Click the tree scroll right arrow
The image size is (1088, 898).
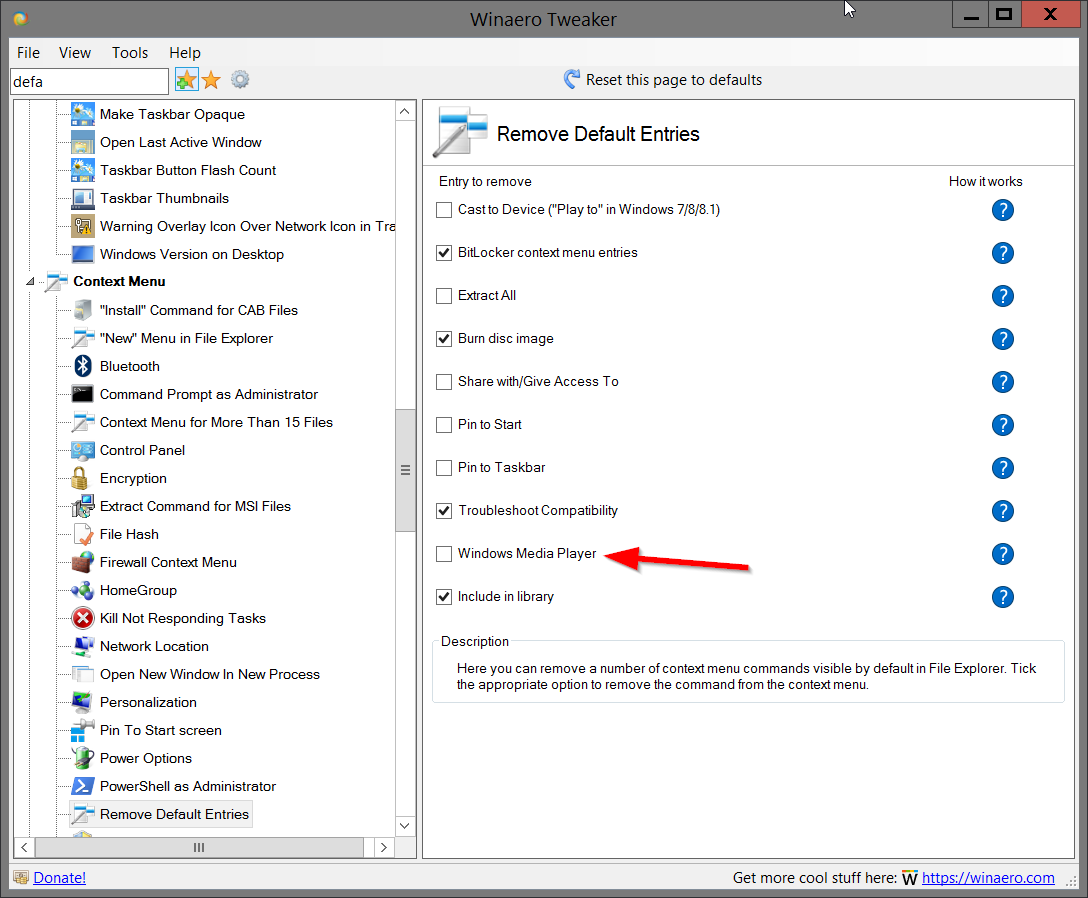click(x=384, y=847)
